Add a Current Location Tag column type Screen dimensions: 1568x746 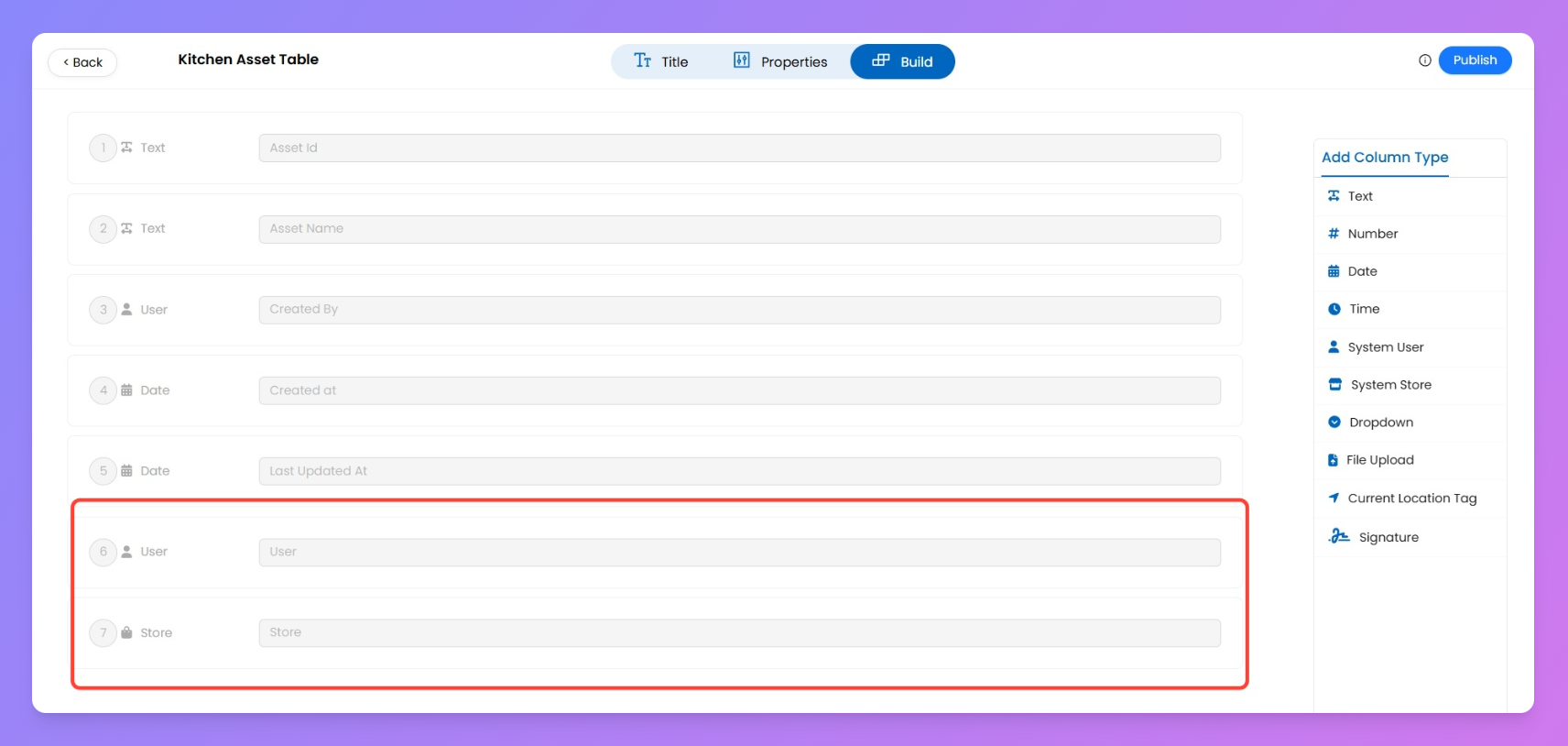(x=1410, y=499)
